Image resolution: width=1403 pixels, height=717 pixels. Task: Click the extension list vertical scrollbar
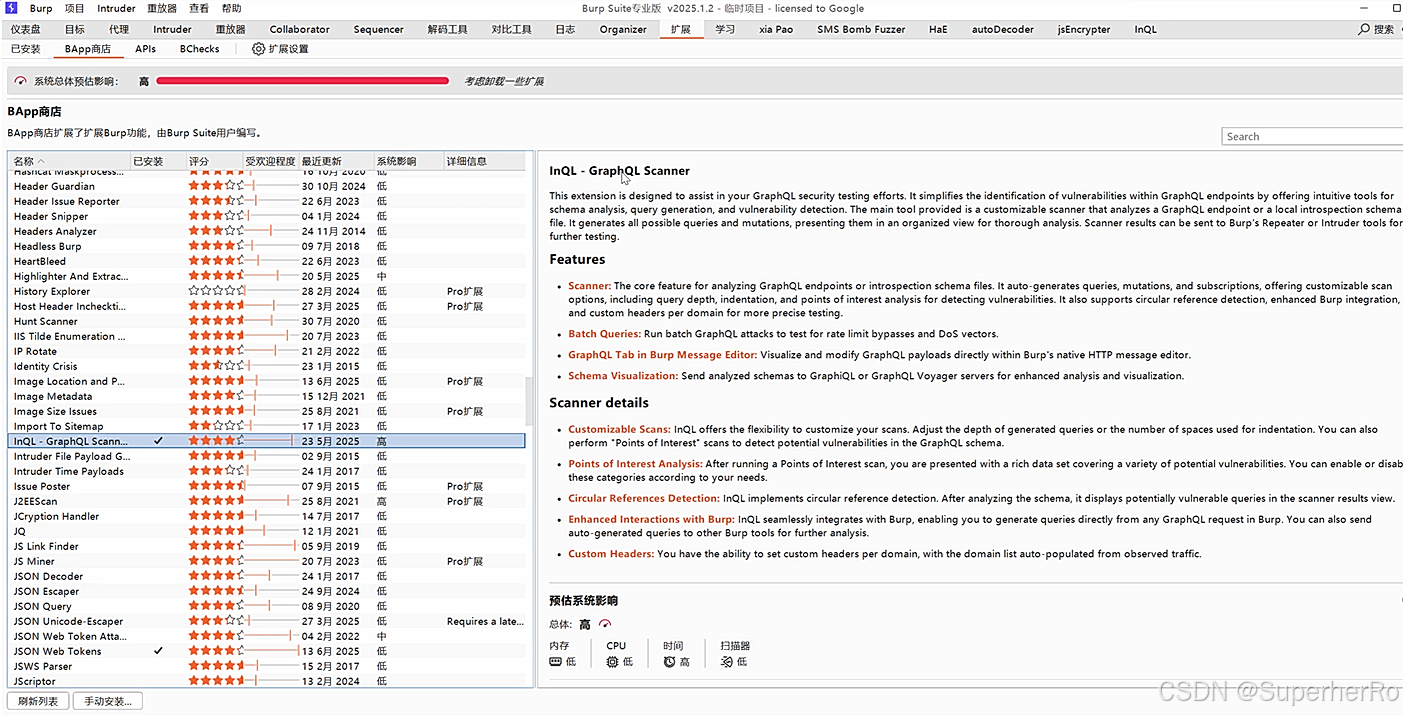[x=530, y=400]
